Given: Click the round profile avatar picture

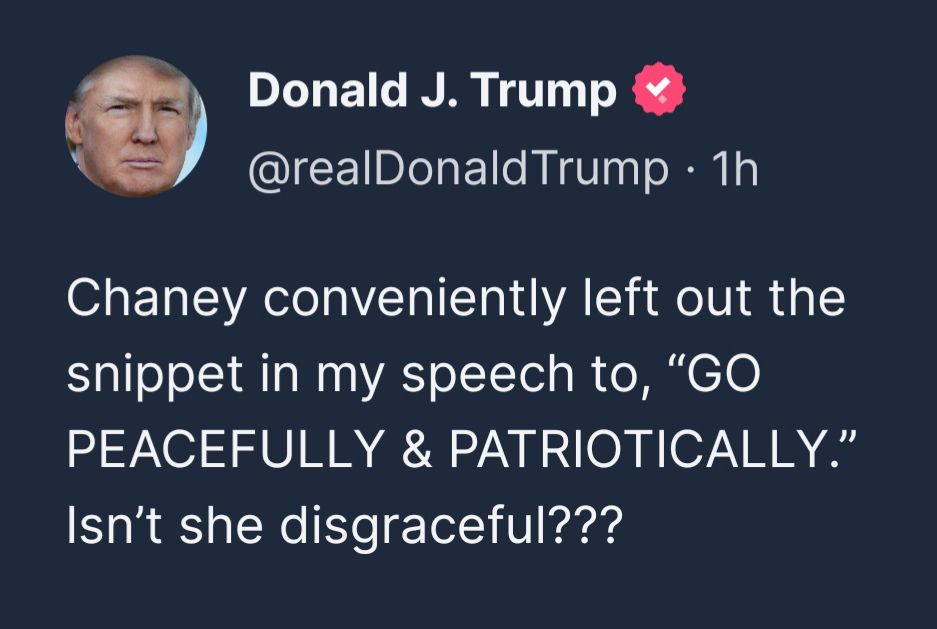Looking at the screenshot, I should click(136, 127).
